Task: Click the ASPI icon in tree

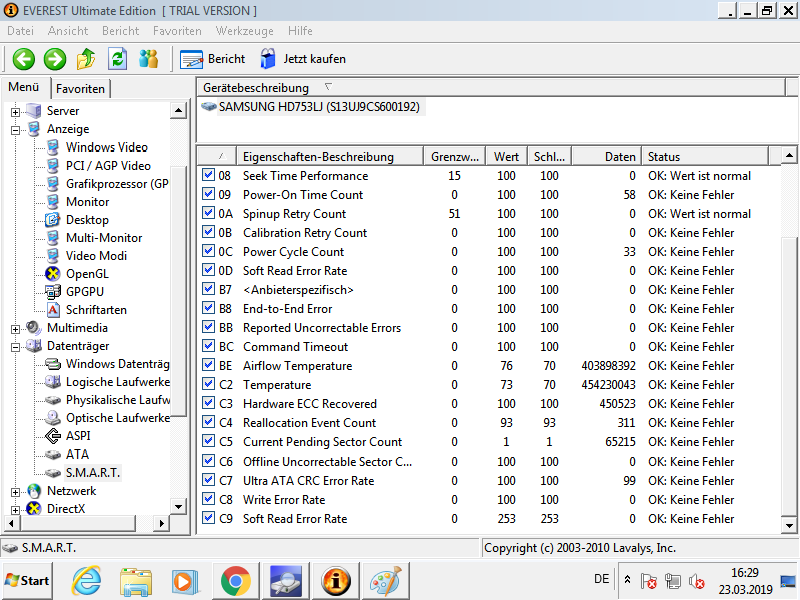Action: click(x=53, y=436)
